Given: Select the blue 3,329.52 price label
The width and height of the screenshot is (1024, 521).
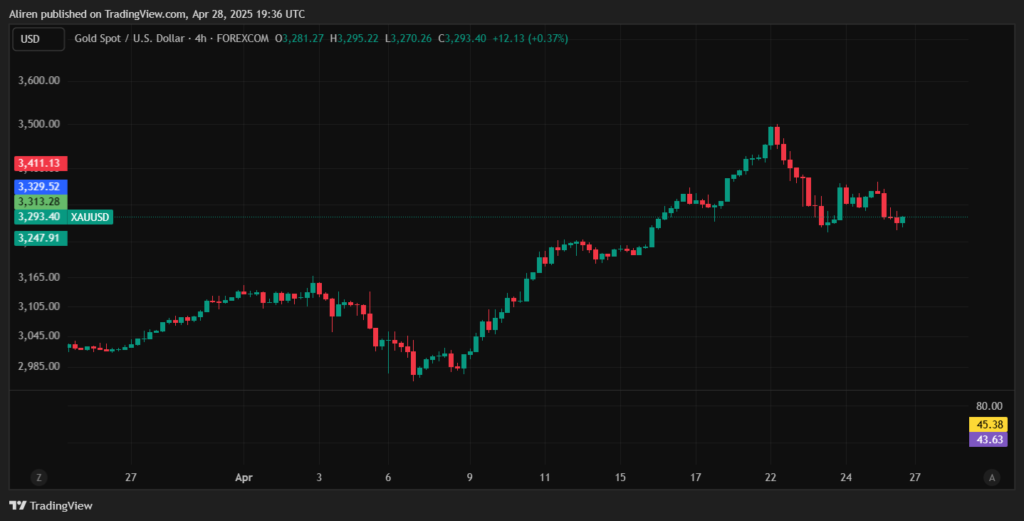Looking at the screenshot, I should (x=40, y=187).
